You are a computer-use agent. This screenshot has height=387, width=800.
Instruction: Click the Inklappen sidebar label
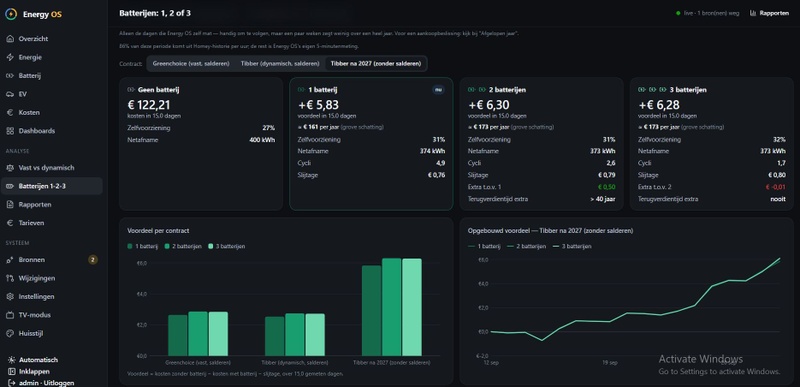click(x=34, y=371)
